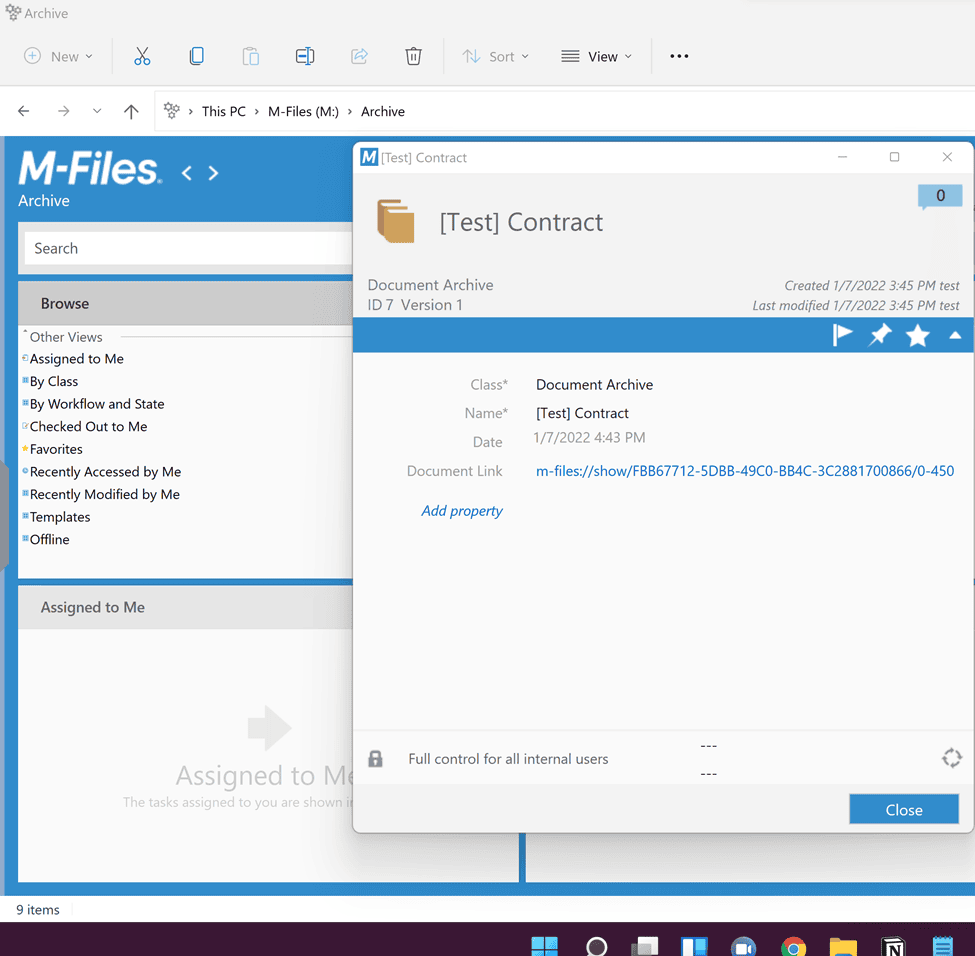
Task: Go forward with Explorer forward arrow
Action: coord(63,111)
